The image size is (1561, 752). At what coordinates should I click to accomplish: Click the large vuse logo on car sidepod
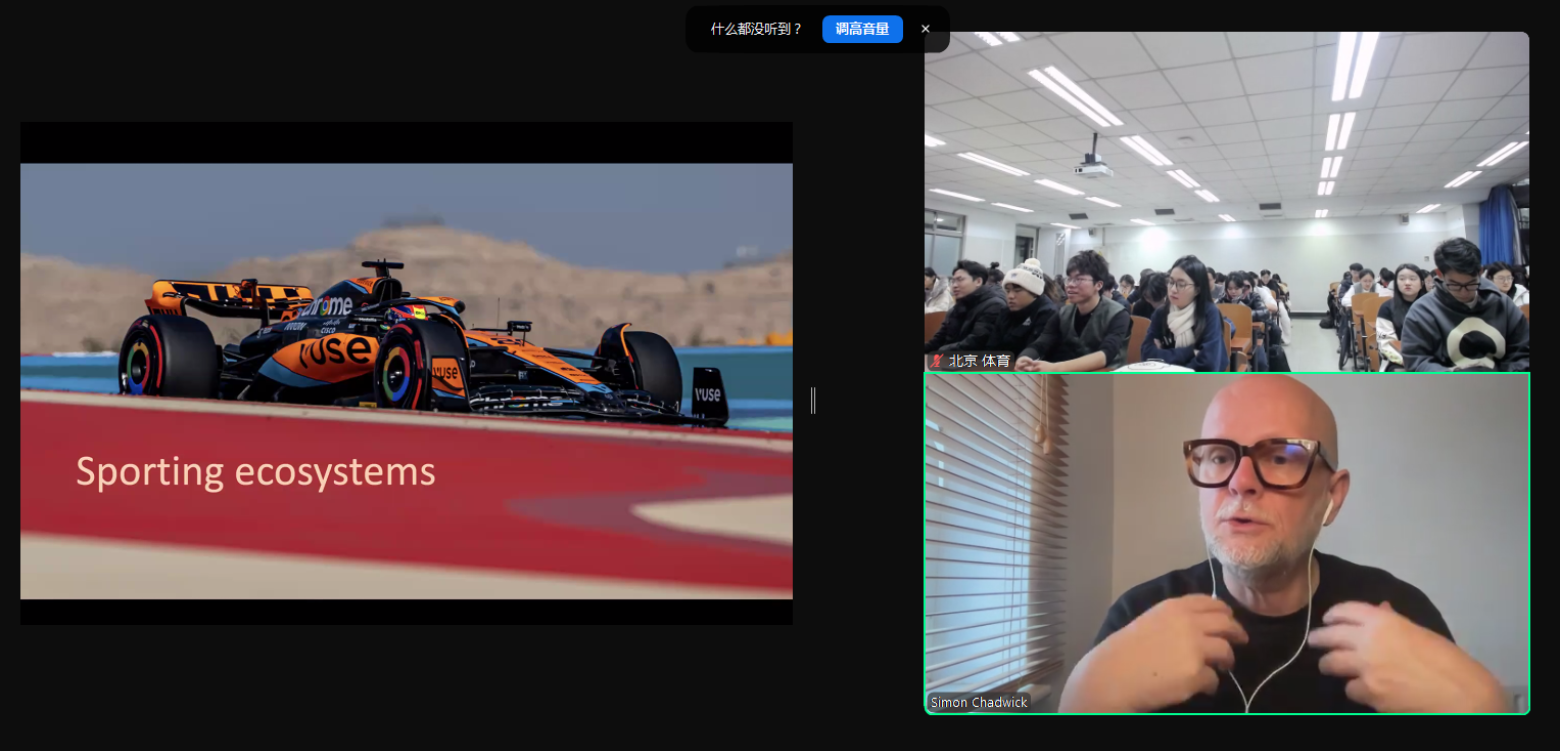point(337,350)
